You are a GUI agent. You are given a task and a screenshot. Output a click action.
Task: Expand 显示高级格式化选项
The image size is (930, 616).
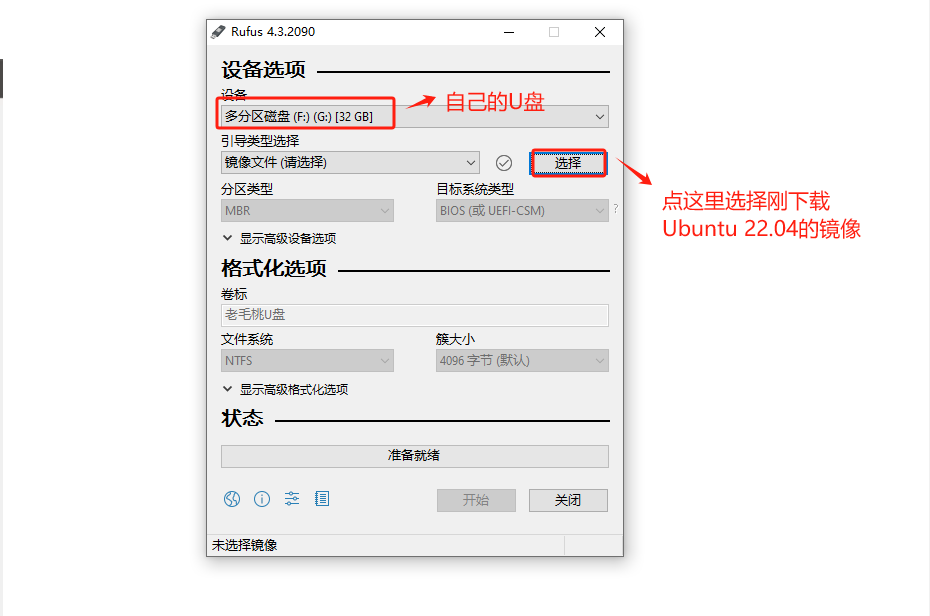coord(285,390)
